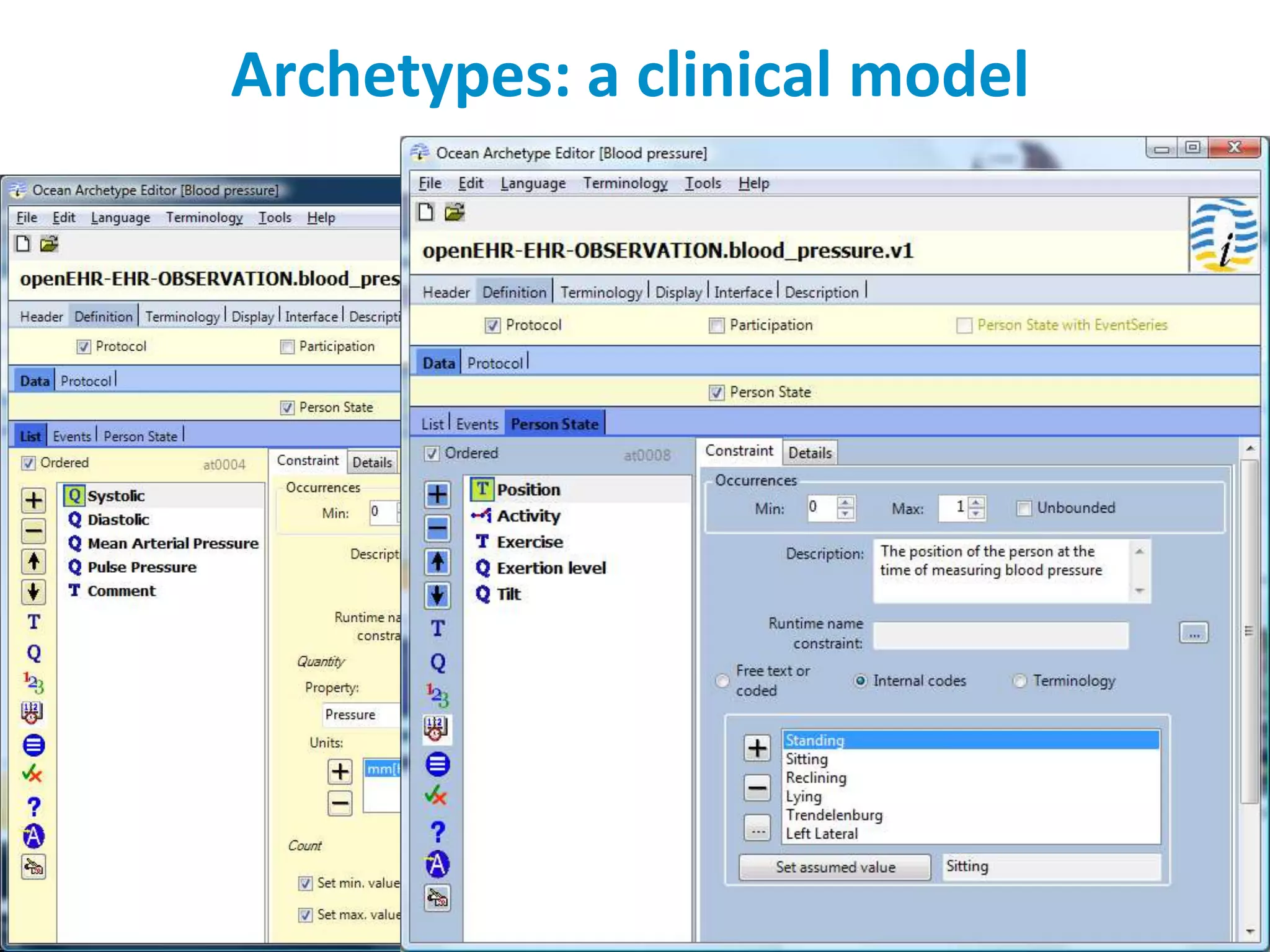Select the Boolean check/cross tool in back window

32,774
